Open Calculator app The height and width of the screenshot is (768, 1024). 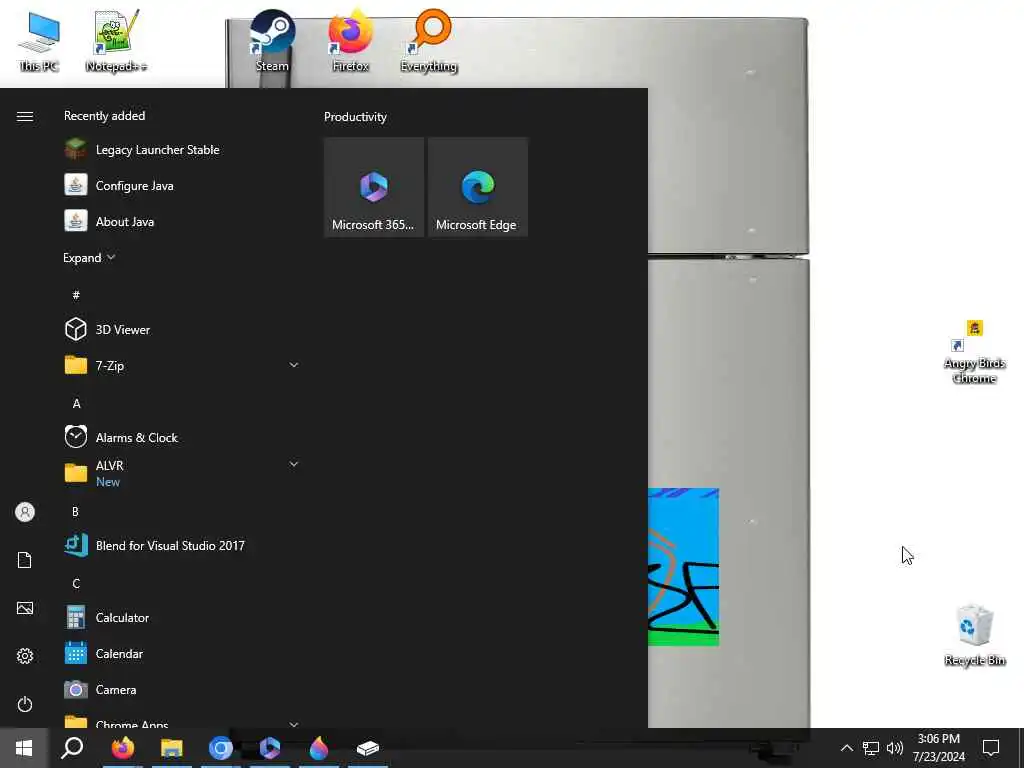[182, 617]
